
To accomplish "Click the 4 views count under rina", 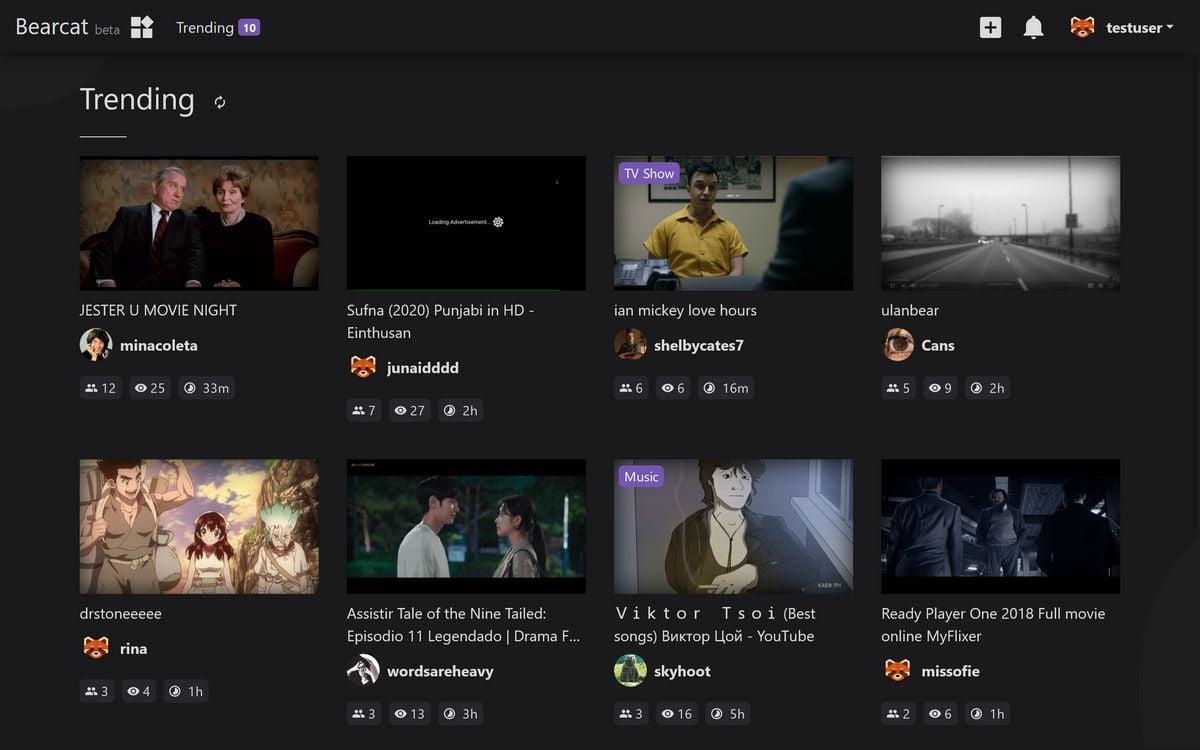I will tap(139, 691).
